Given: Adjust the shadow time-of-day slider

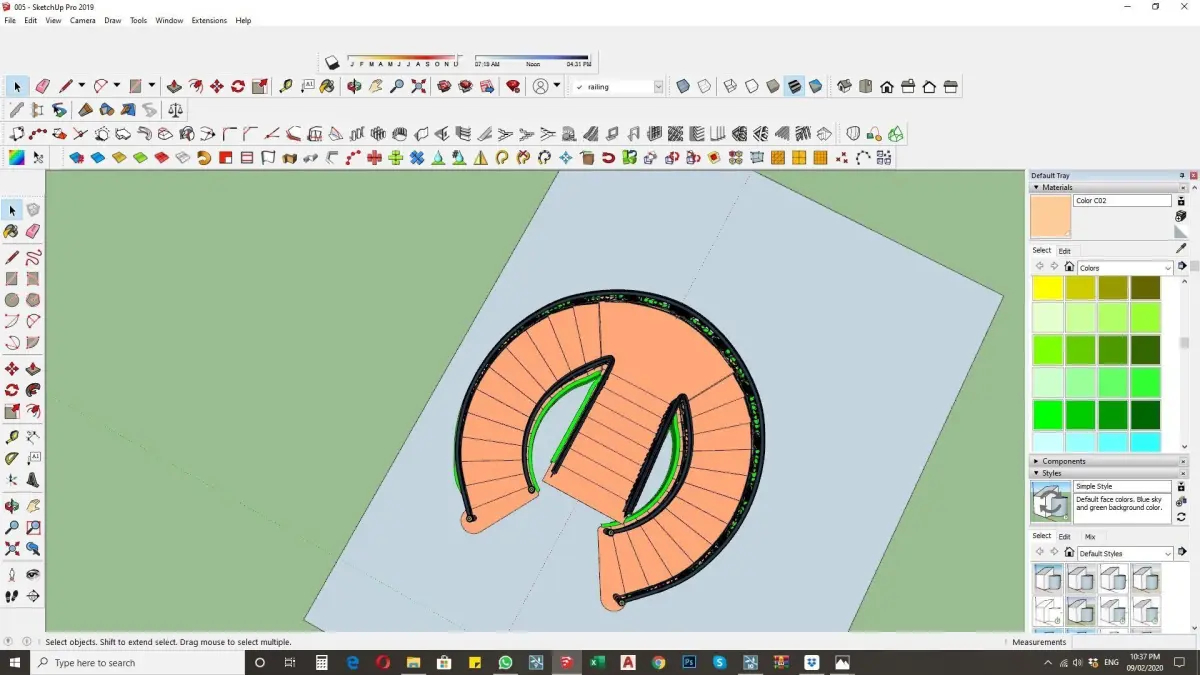Looking at the screenshot, I should [x=532, y=57].
